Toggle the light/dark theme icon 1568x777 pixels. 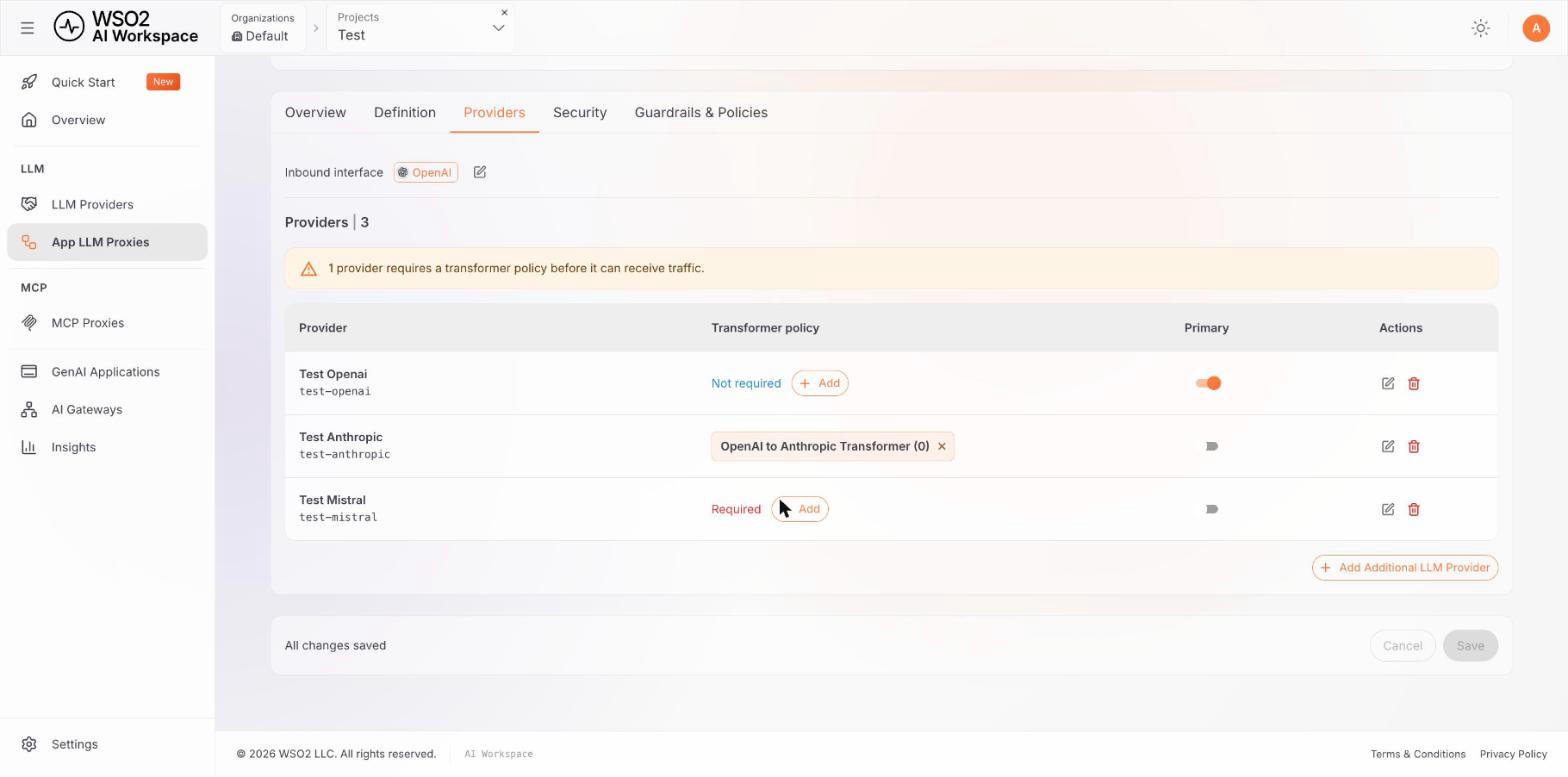coord(1481,28)
